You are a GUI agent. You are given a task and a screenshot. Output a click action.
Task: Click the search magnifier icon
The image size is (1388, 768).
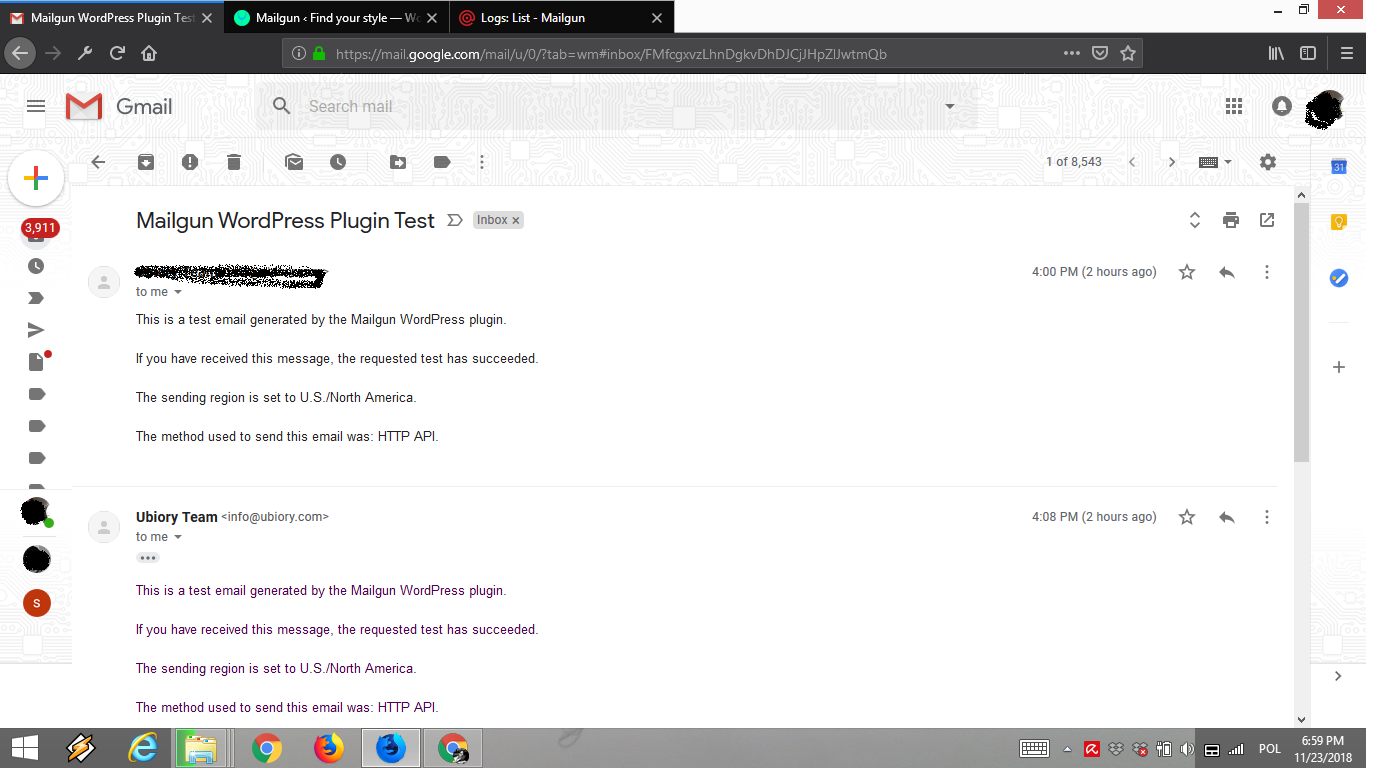(282, 106)
